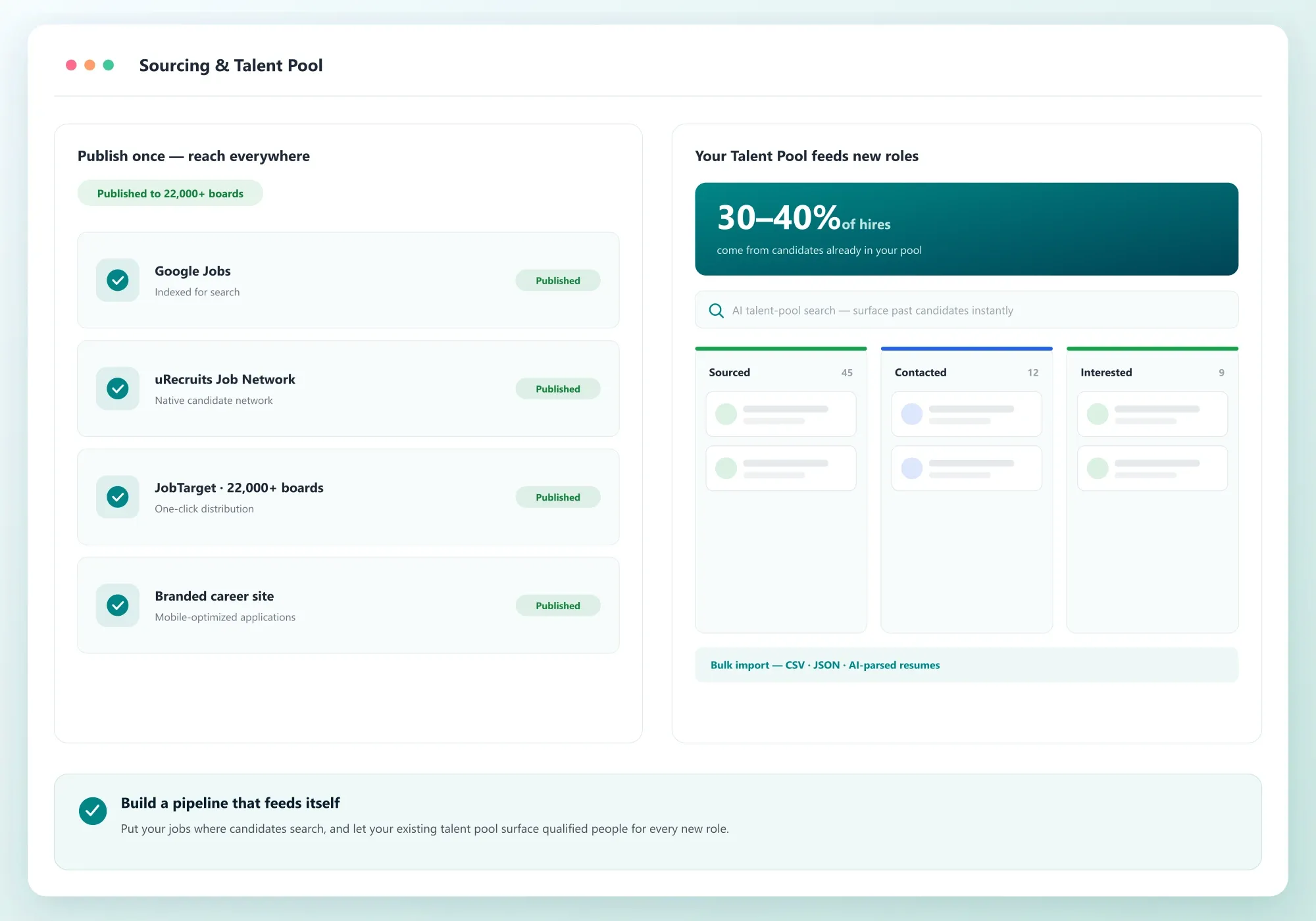Click the 30–40% of hires banner

(x=967, y=229)
